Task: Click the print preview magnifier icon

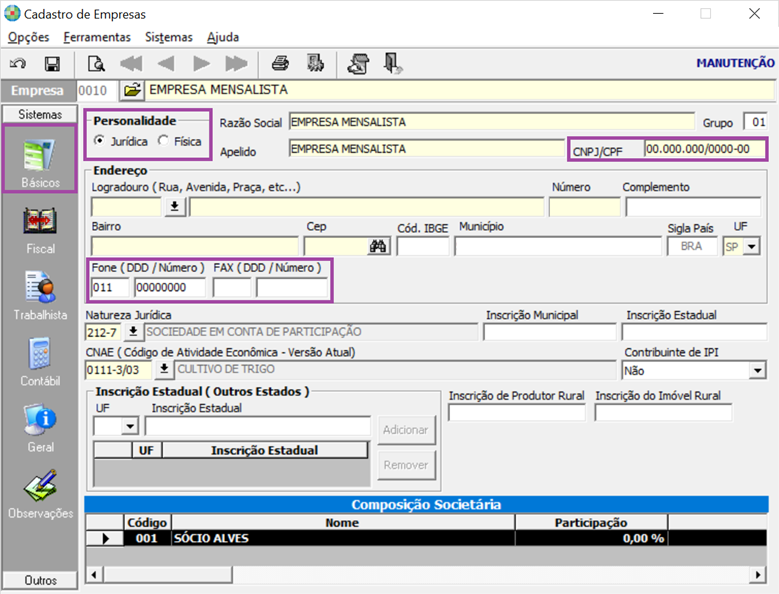Action: click(96, 64)
